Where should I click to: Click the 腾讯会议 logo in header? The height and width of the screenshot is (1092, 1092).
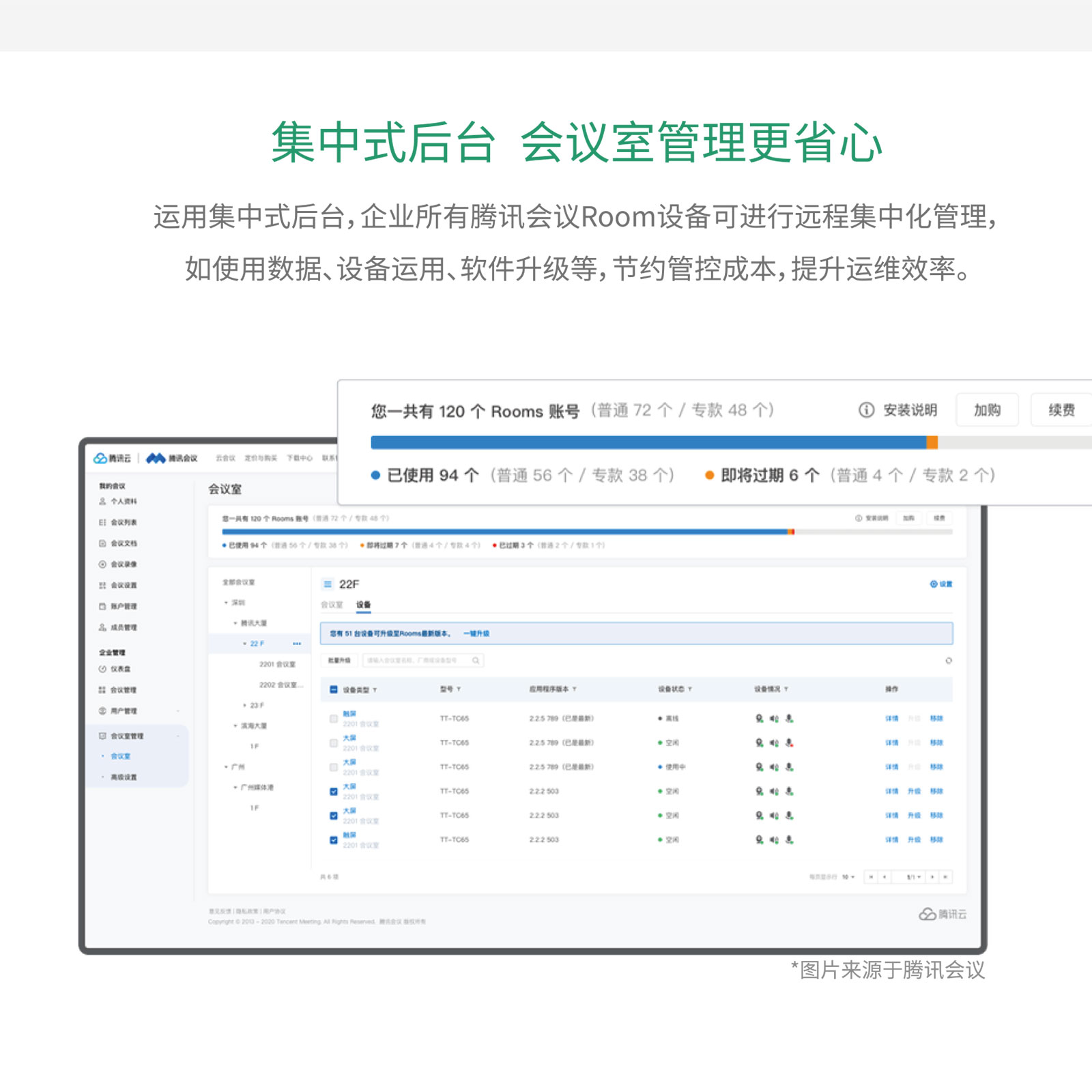[172, 458]
